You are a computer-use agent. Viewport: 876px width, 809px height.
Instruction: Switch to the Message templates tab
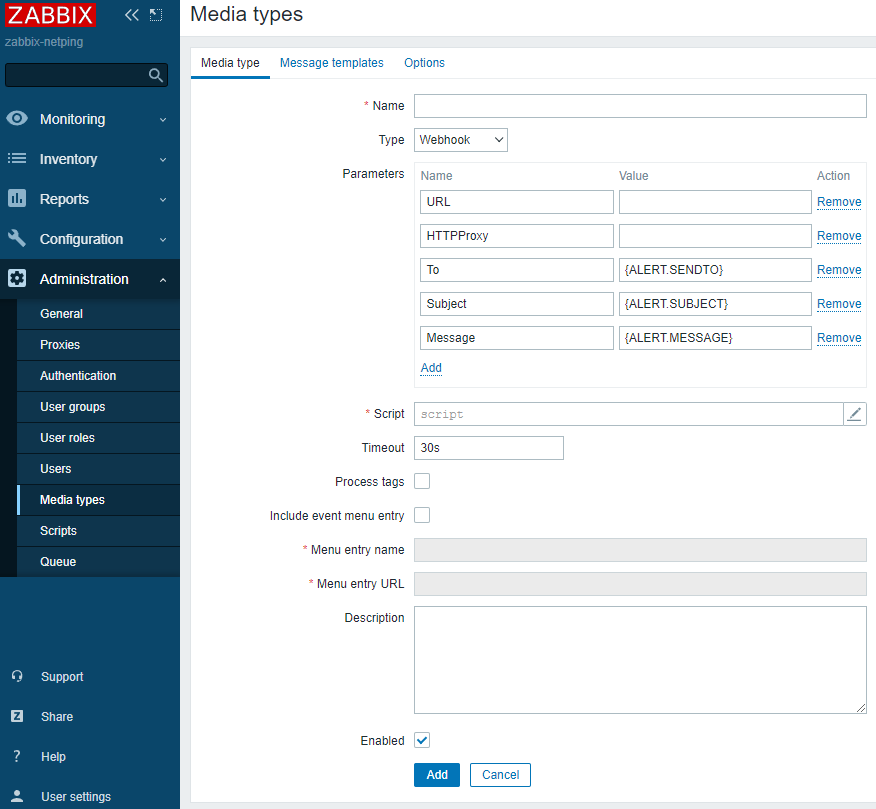pos(331,63)
